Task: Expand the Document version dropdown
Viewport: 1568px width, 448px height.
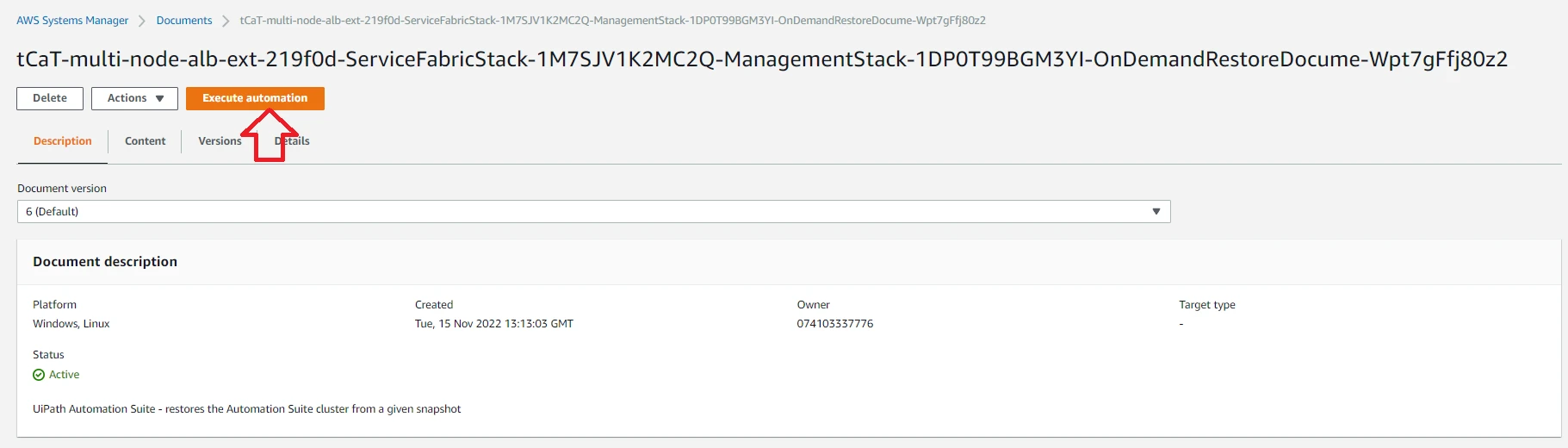Action: click(593, 211)
